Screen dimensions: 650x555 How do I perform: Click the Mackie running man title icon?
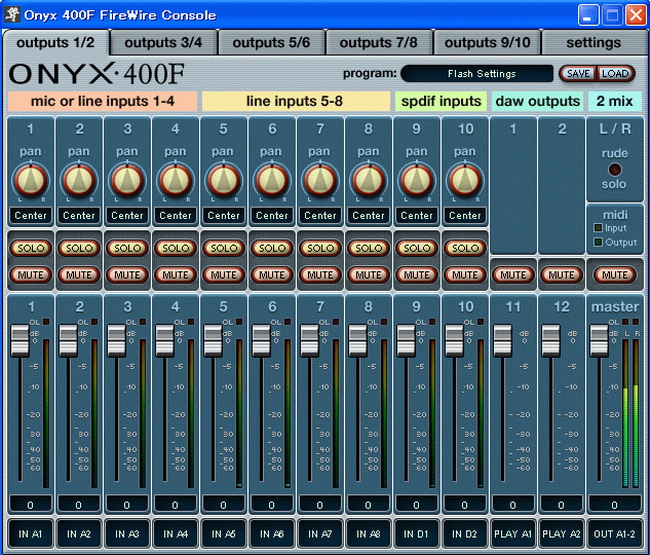pyautogui.click(x=12, y=14)
